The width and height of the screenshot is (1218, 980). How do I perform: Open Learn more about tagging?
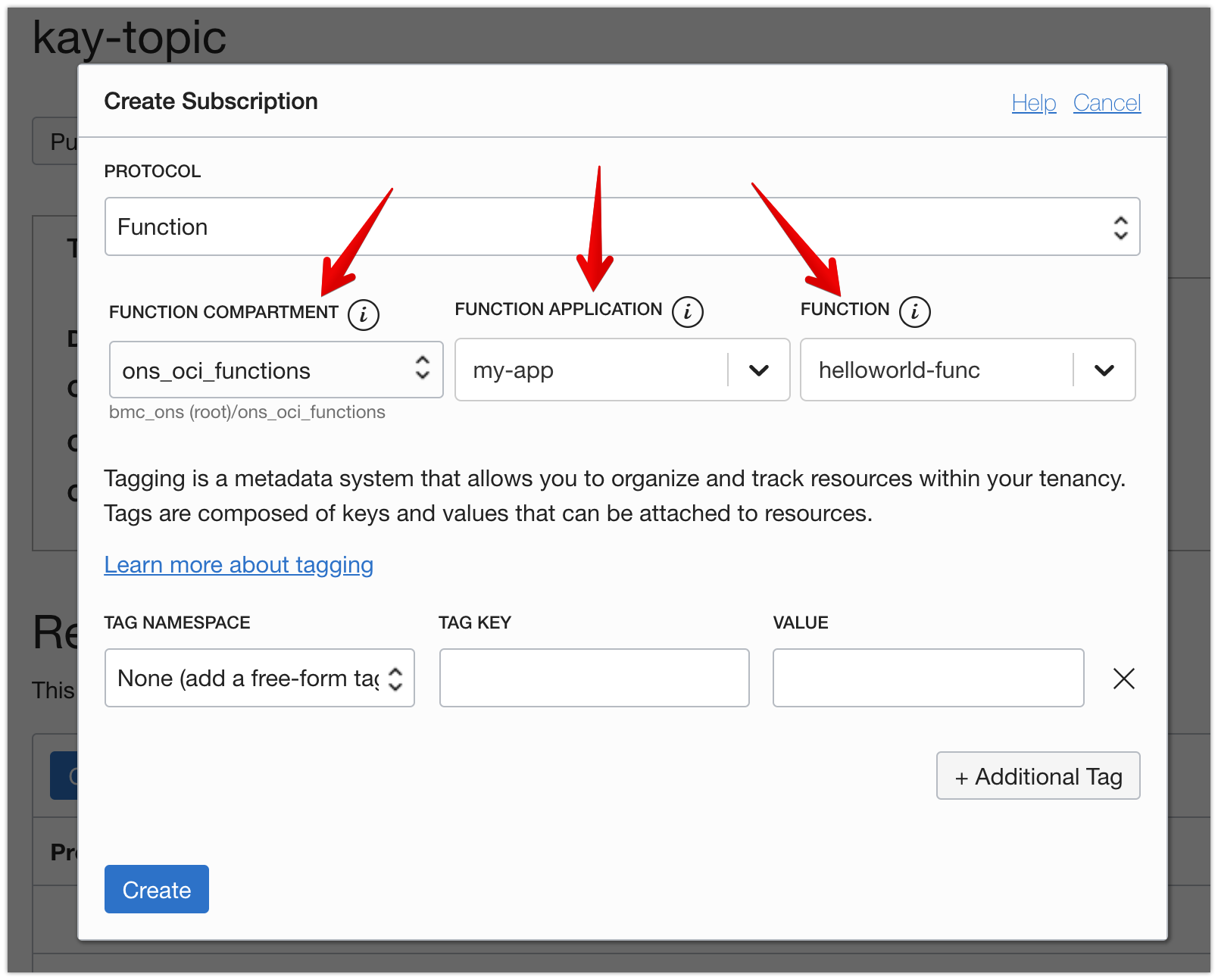(238, 564)
